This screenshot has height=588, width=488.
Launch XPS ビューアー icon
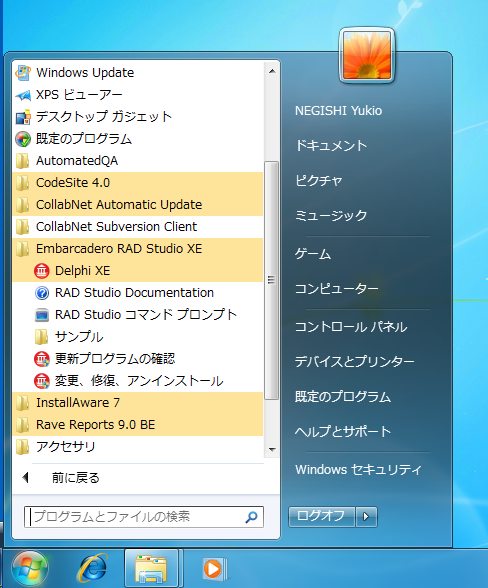tap(23, 95)
